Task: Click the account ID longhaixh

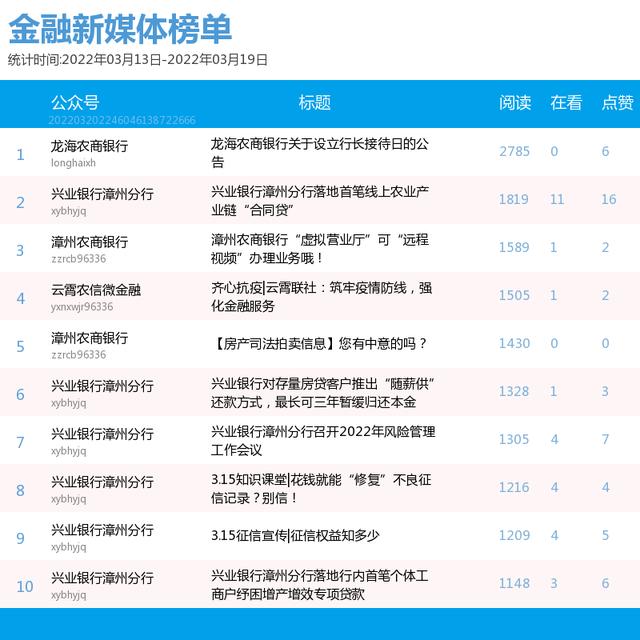Action: tap(73, 163)
